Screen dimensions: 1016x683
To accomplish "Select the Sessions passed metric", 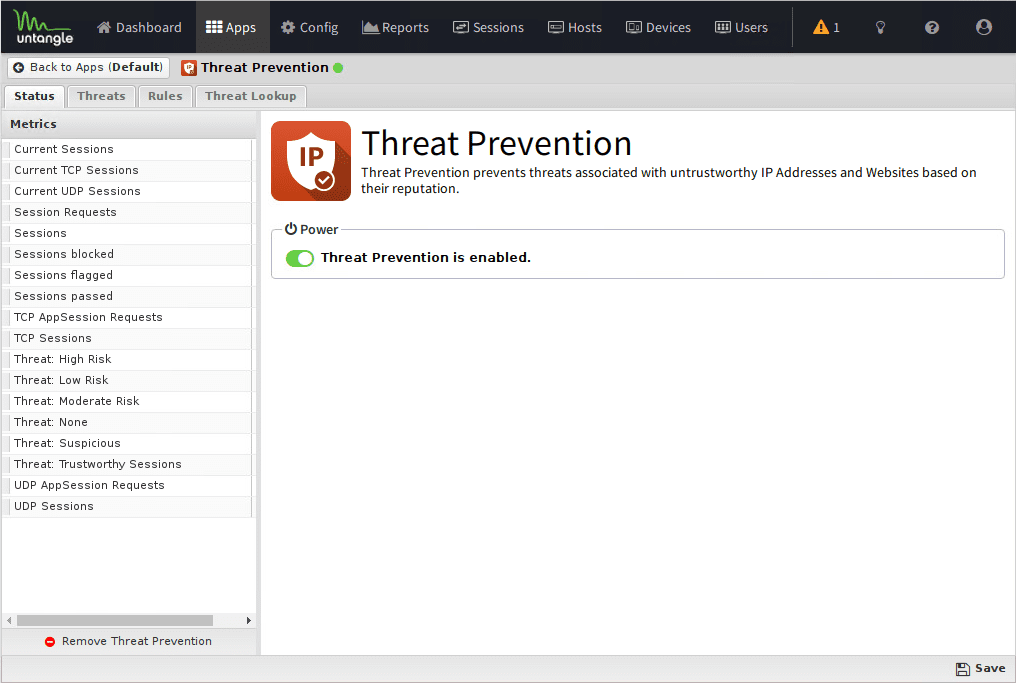I will 128,296.
